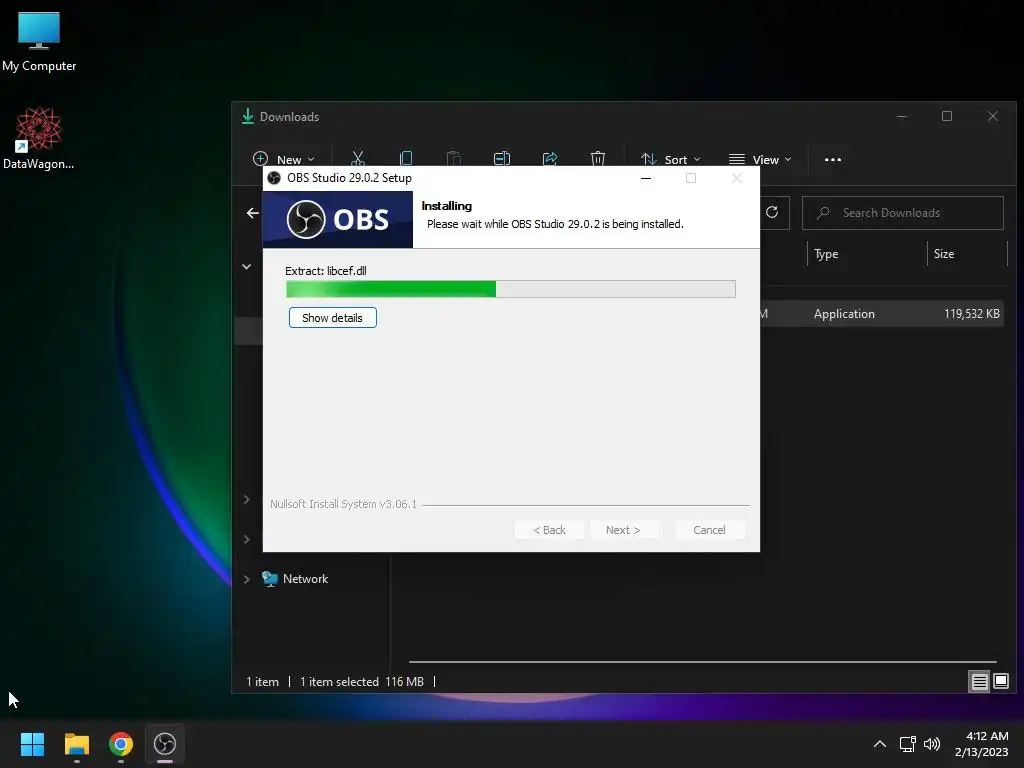Click the OBS logo in the setup header
Screen dimensions: 1024x768
(x=338, y=219)
